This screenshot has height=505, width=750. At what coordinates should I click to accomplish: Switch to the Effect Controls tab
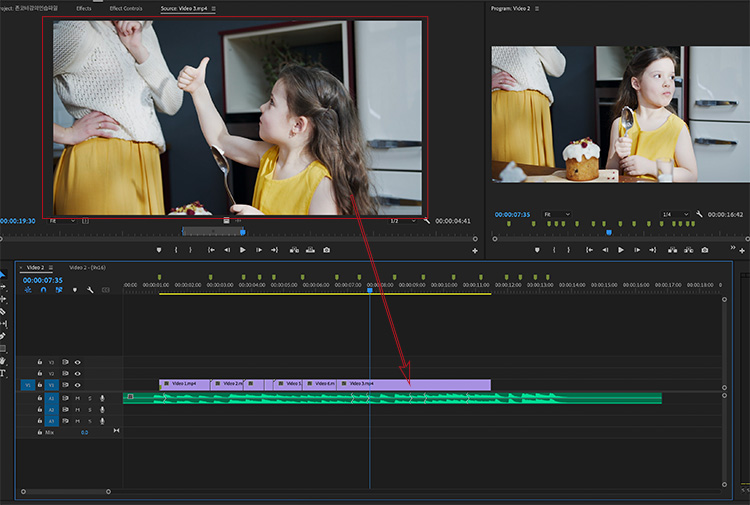pyautogui.click(x=126, y=9)
